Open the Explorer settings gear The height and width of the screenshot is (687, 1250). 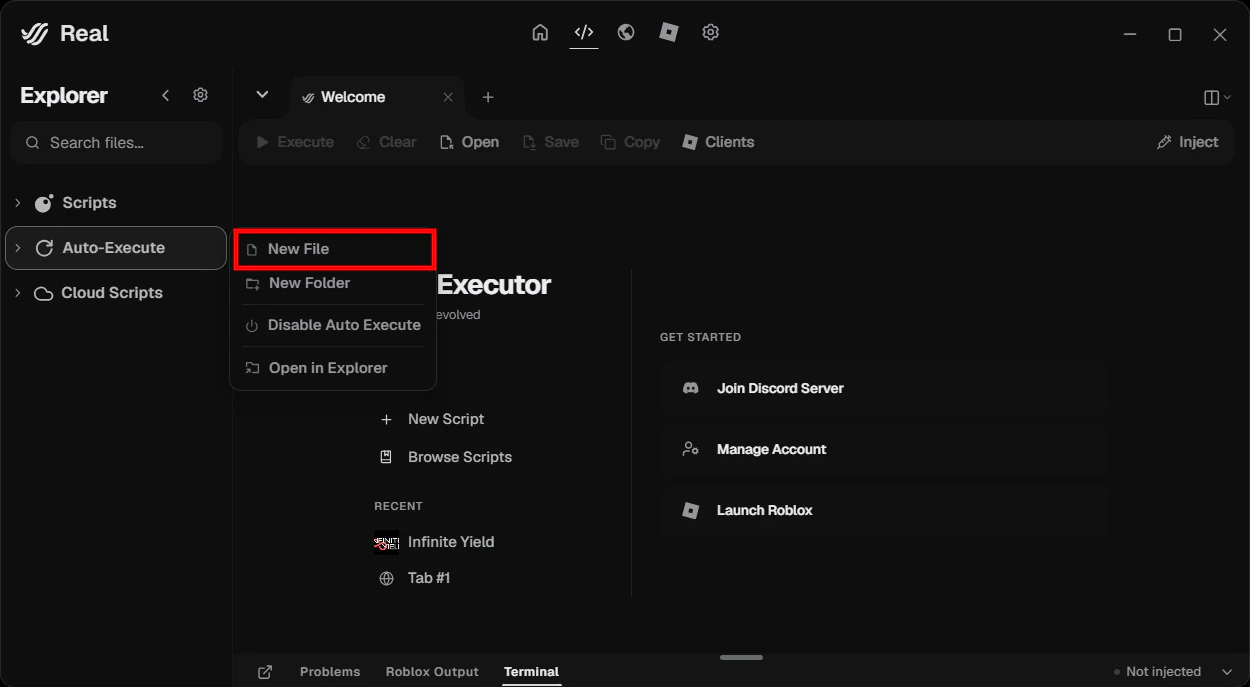coord(200,95)
